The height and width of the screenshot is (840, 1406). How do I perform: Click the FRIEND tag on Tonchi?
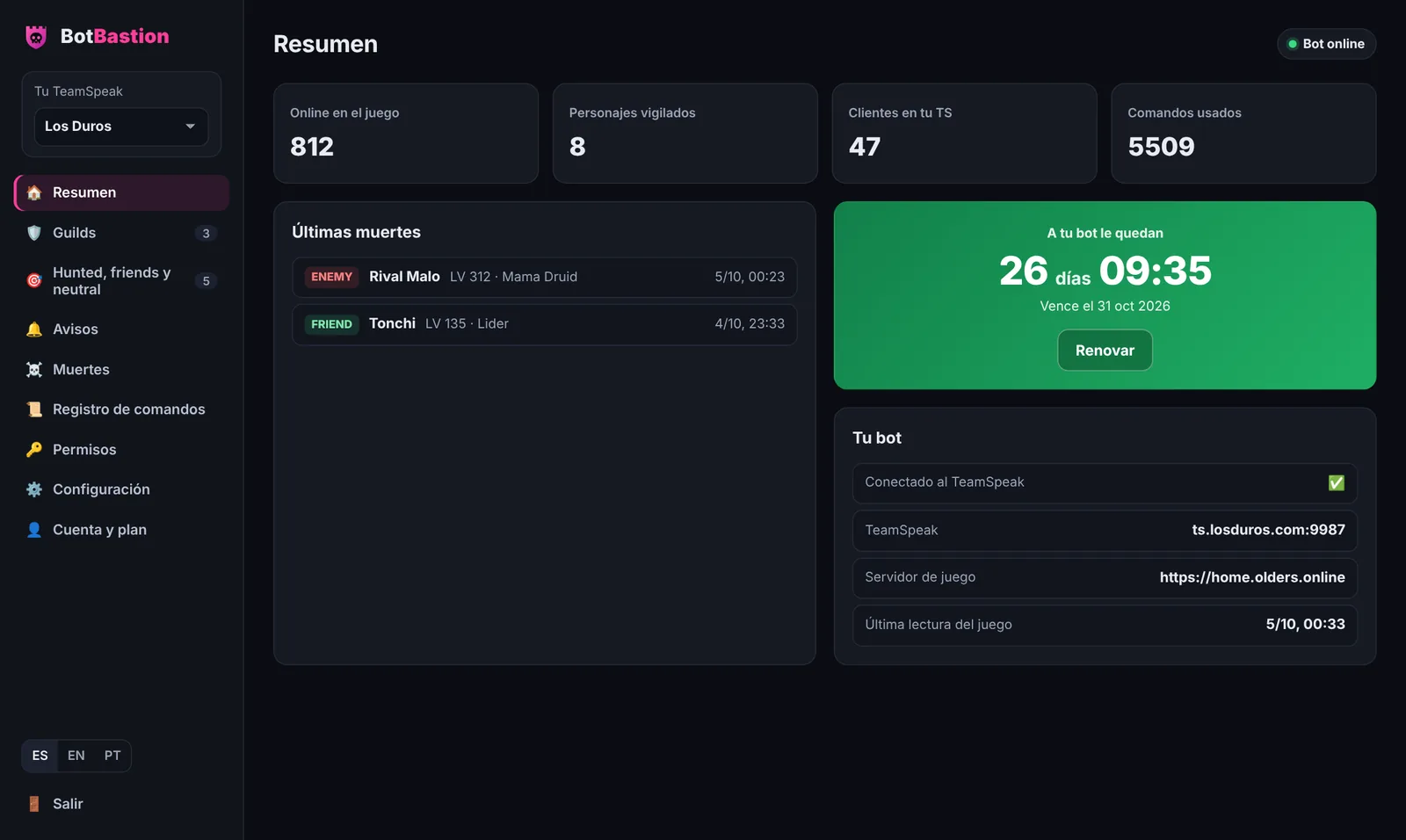pyautogui.click(x=331, y=324)
